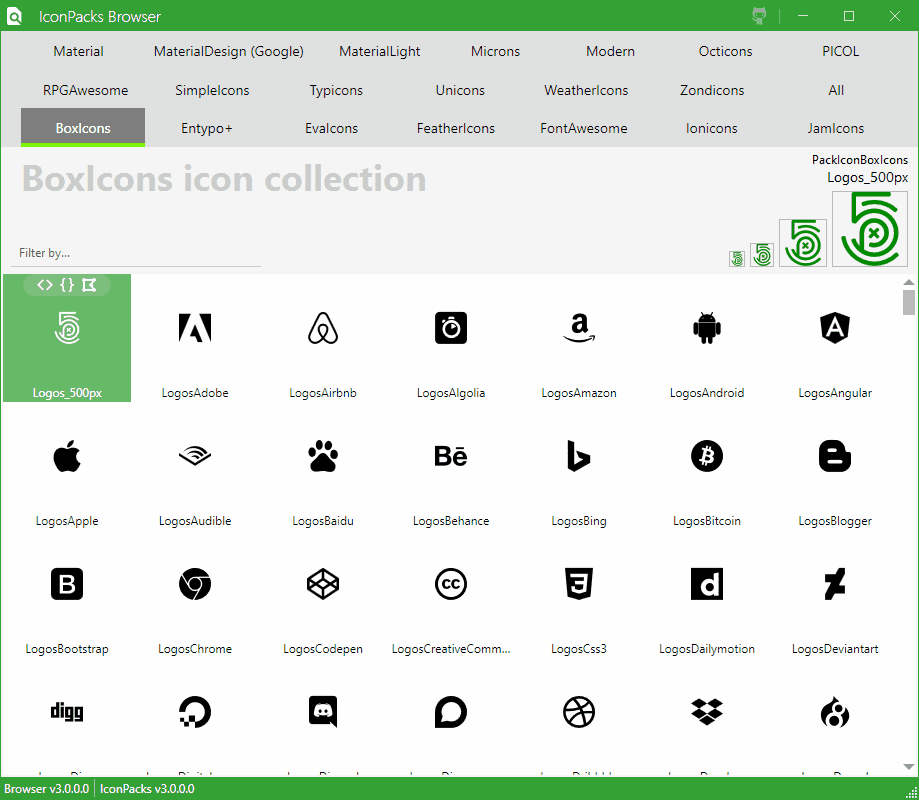Choose the LogosBehance icon
919x800 pixels.
451,456
